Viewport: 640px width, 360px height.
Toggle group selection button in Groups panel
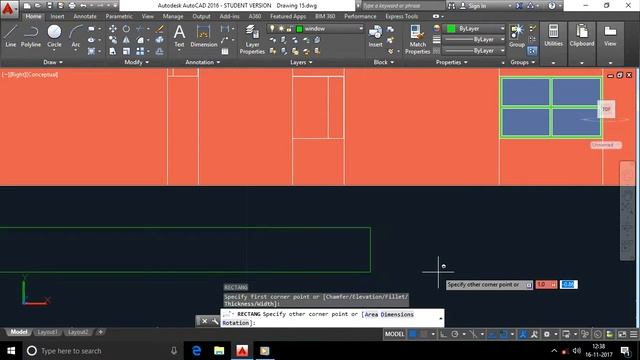tap(532, 51)
